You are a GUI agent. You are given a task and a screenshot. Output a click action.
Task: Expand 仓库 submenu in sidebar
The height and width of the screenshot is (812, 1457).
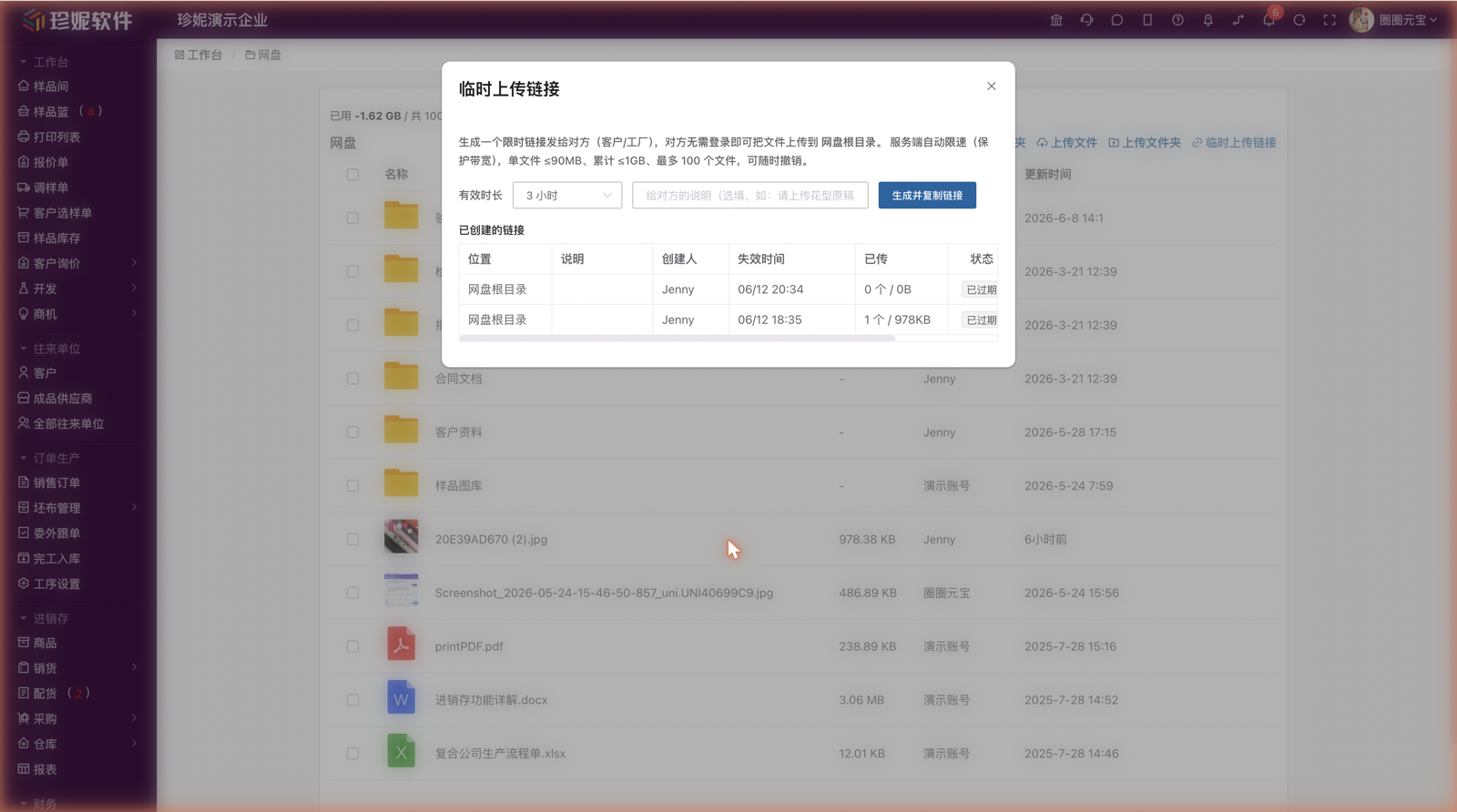(134, 744)
